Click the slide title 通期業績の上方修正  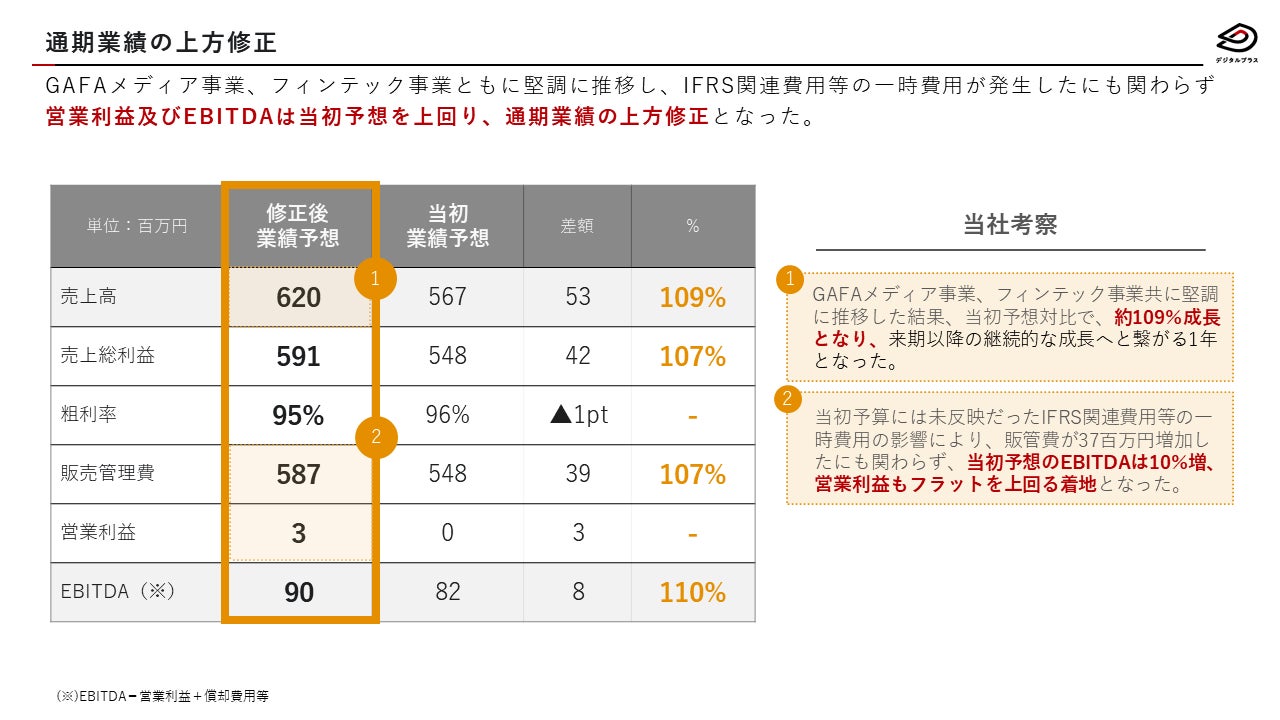[x=161, y=43]
